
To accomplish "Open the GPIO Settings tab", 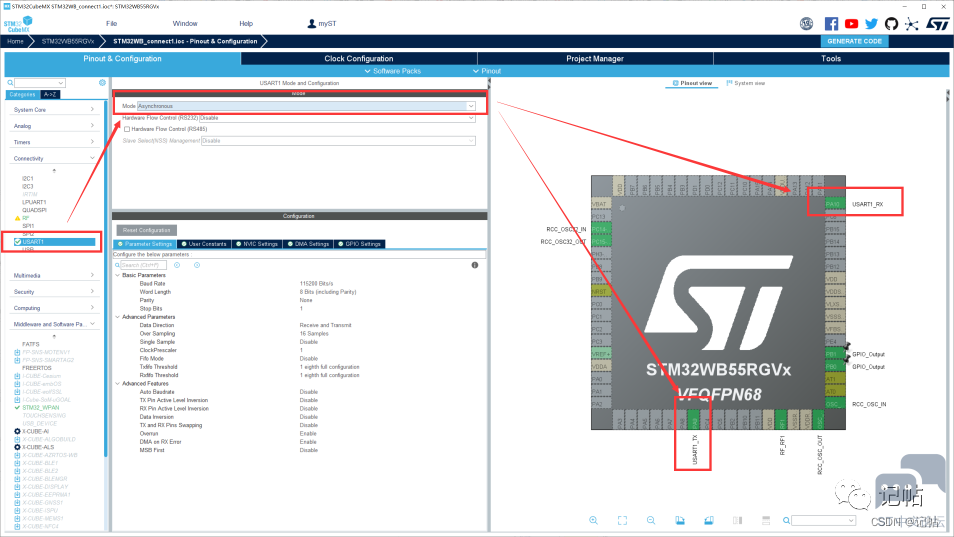I will click(x=359, y=244).
